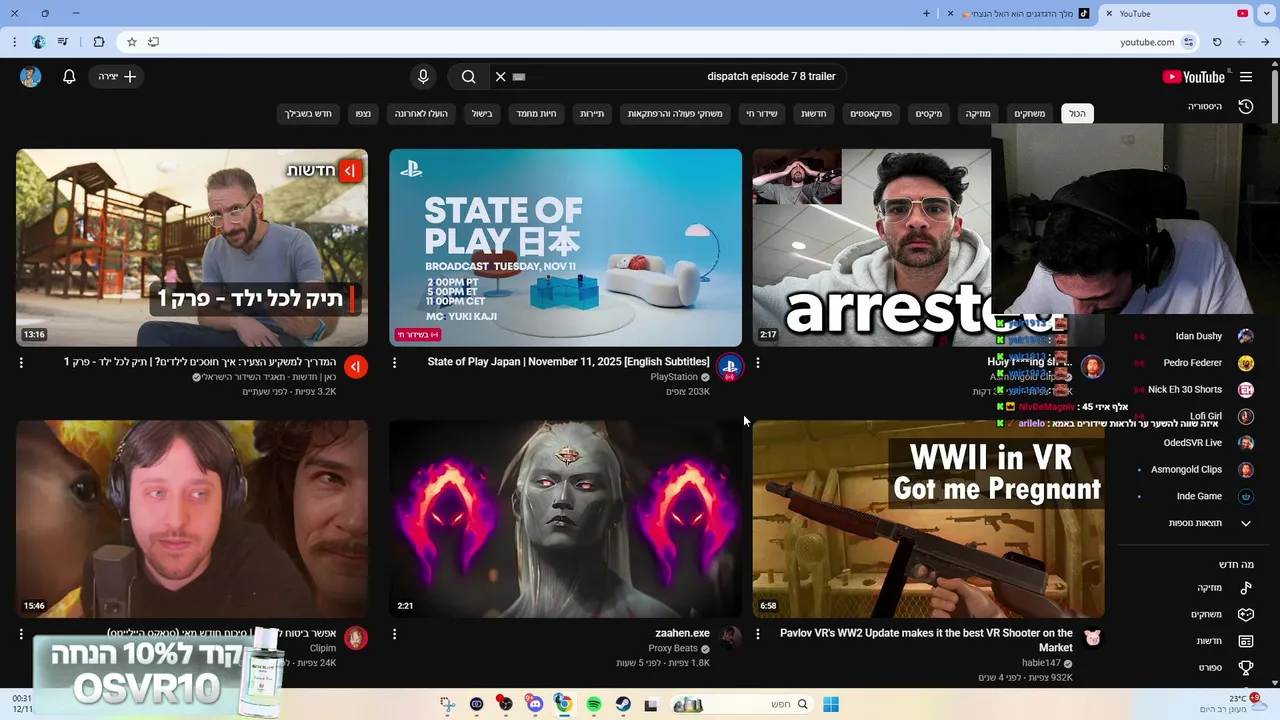Open OdedSVR Live subscription in sidebar
This screenshot has height=720, width=1280.
coord(1194,443)
